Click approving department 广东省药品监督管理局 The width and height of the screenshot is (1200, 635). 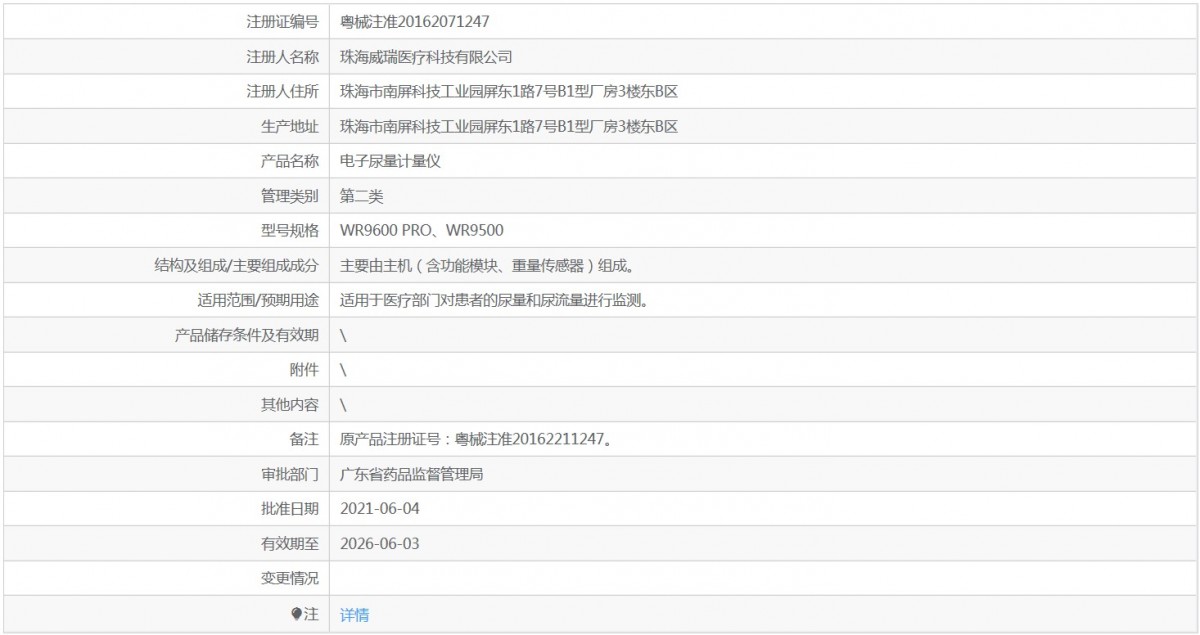click(412, 475)
